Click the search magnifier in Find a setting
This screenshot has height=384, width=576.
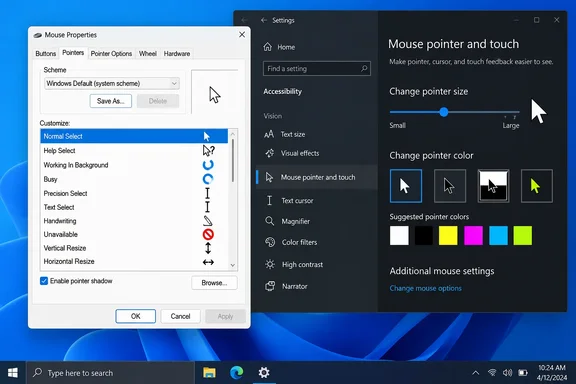click(x=364, y=68)
